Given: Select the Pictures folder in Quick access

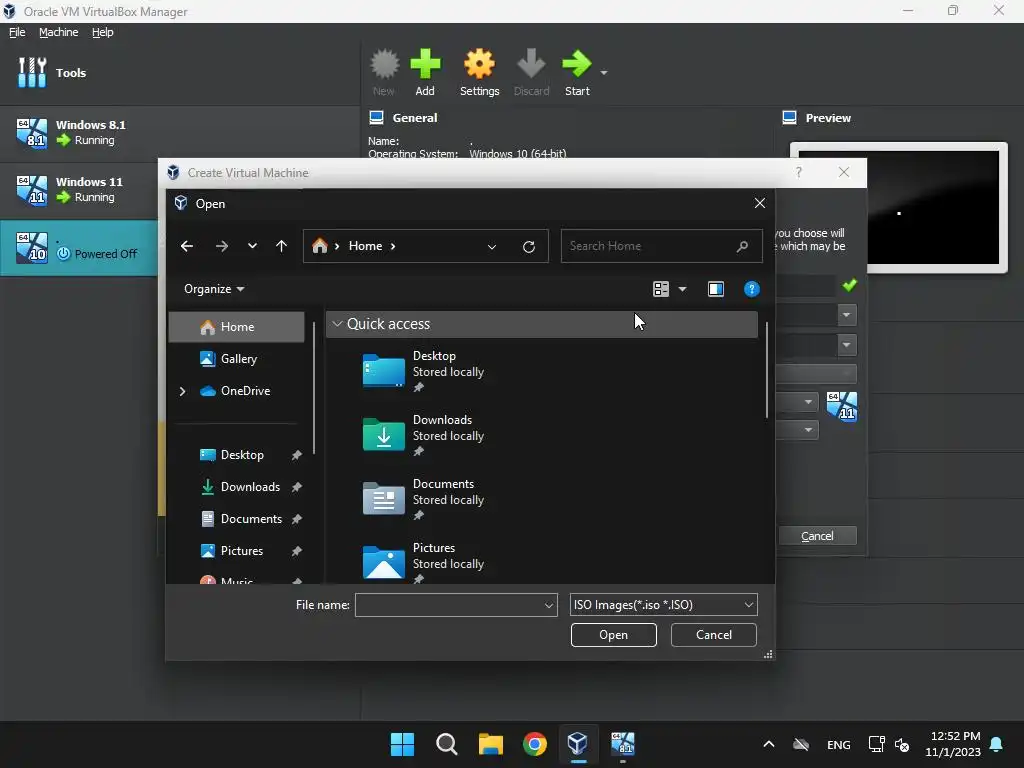Looking at the screenshot, I should click(423, 563).
